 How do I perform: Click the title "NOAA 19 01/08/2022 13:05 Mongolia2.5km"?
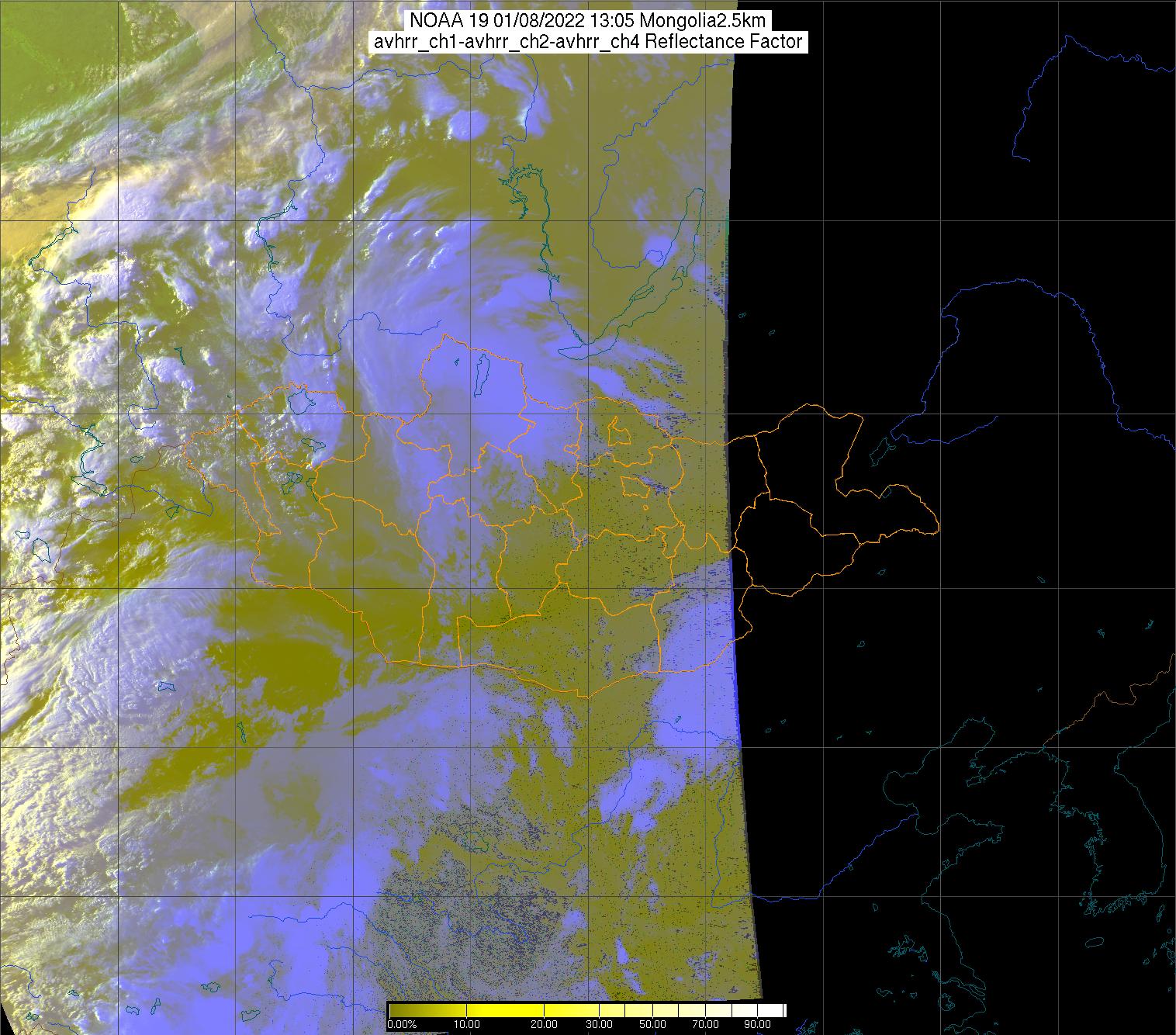[589, 21]
